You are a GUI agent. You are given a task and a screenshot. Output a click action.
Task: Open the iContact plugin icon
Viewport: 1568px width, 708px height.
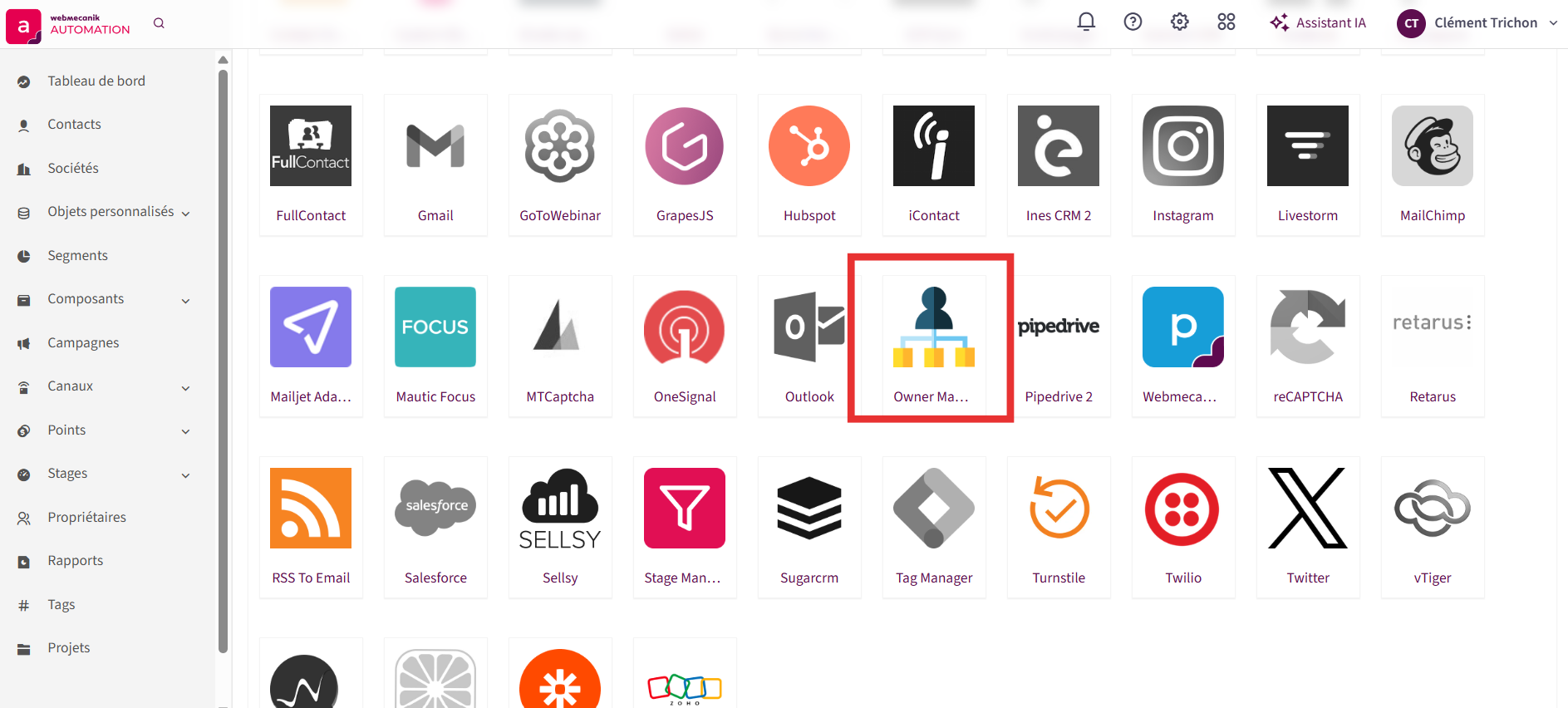point(934,146)
